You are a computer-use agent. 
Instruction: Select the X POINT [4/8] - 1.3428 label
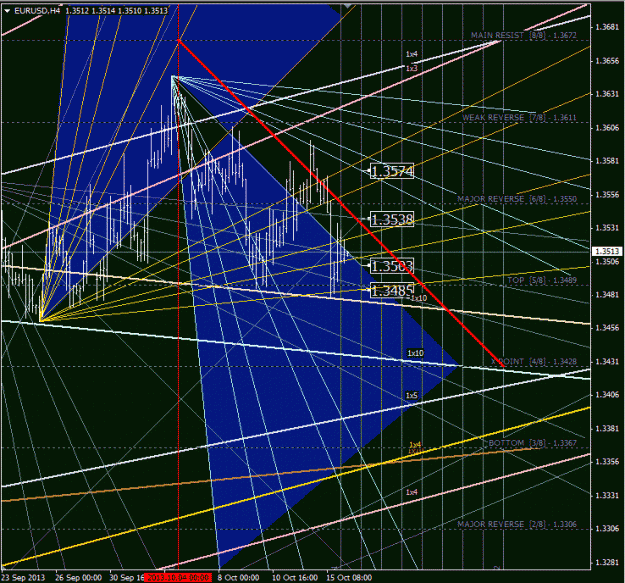[x=533, y=361]
